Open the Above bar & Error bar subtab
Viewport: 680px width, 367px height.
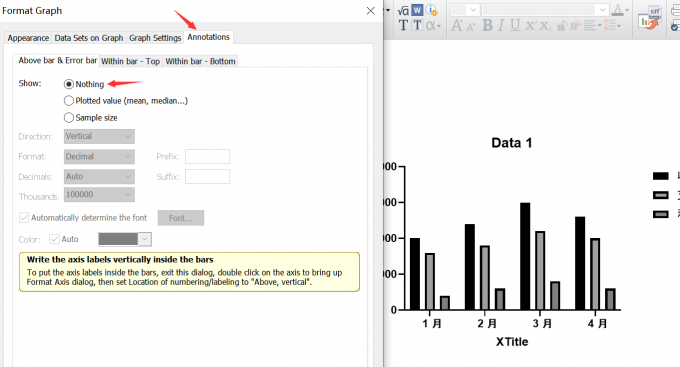click(x=57, y=61)
